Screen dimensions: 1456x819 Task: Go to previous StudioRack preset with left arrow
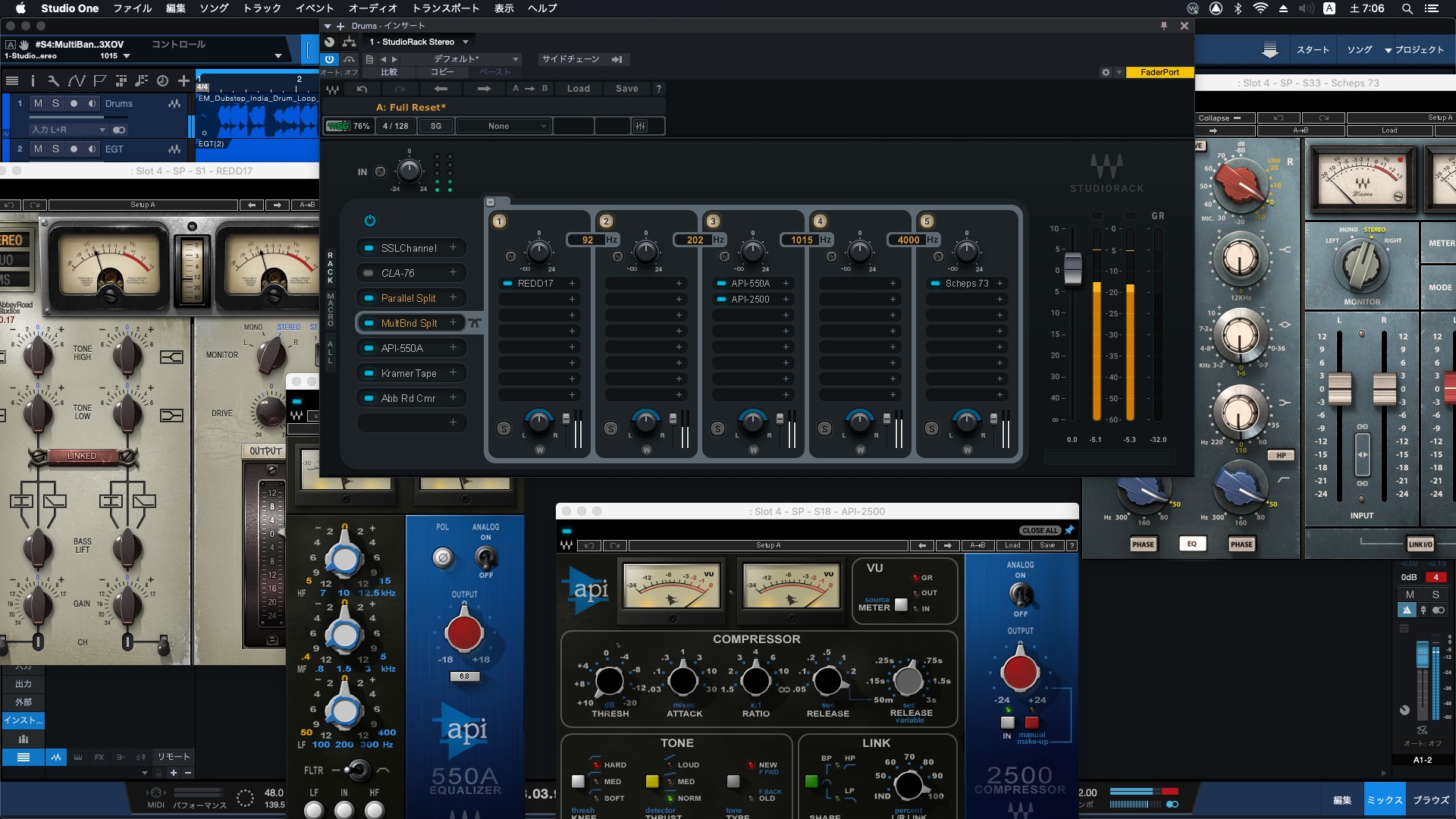(441, 89)
